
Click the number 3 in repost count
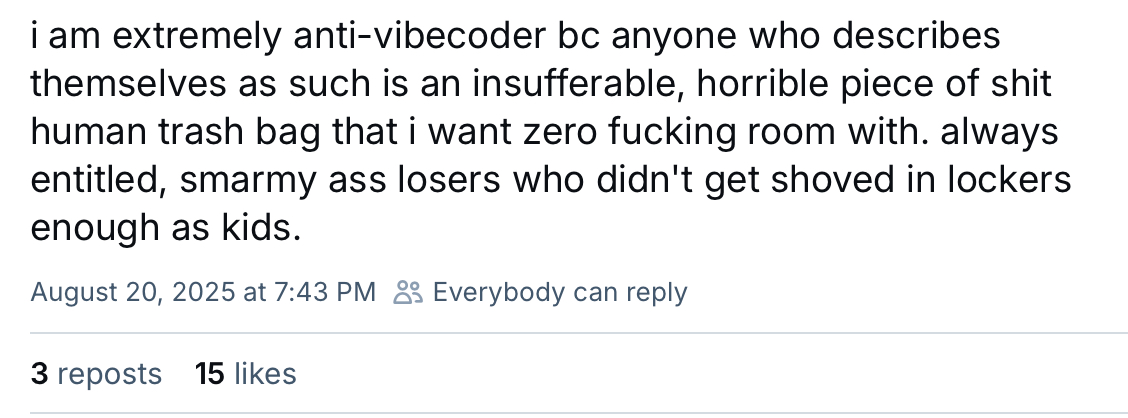39,374
